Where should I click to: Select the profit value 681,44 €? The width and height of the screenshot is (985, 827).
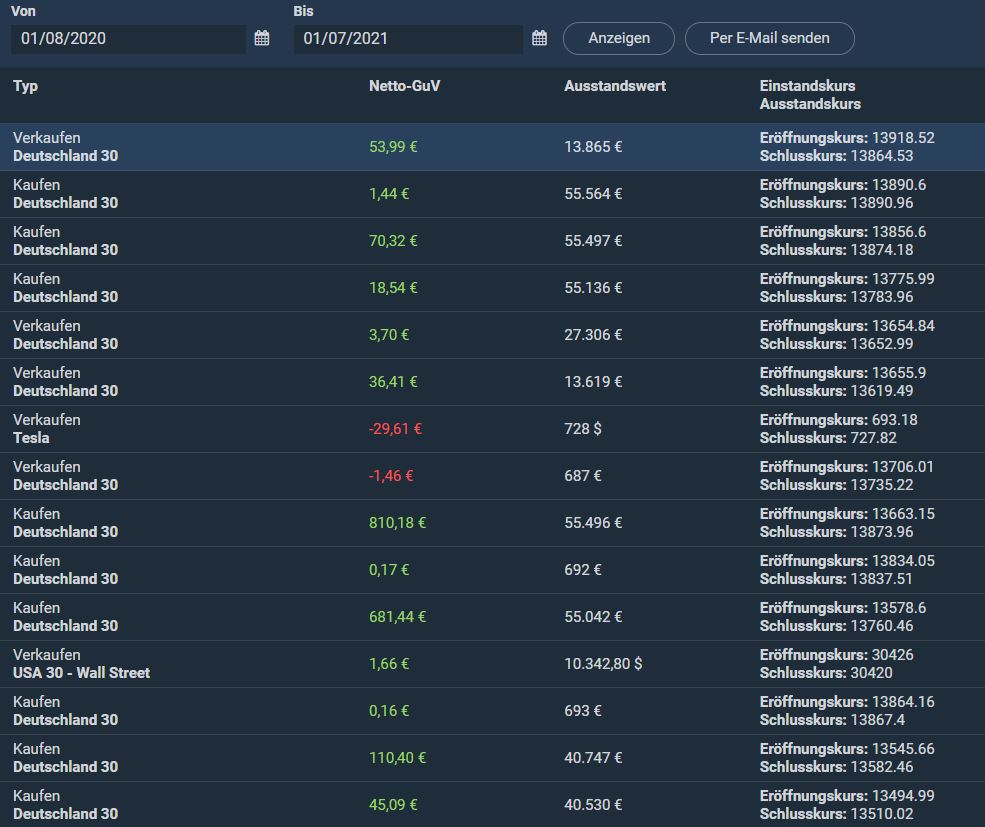pos(398,617)
